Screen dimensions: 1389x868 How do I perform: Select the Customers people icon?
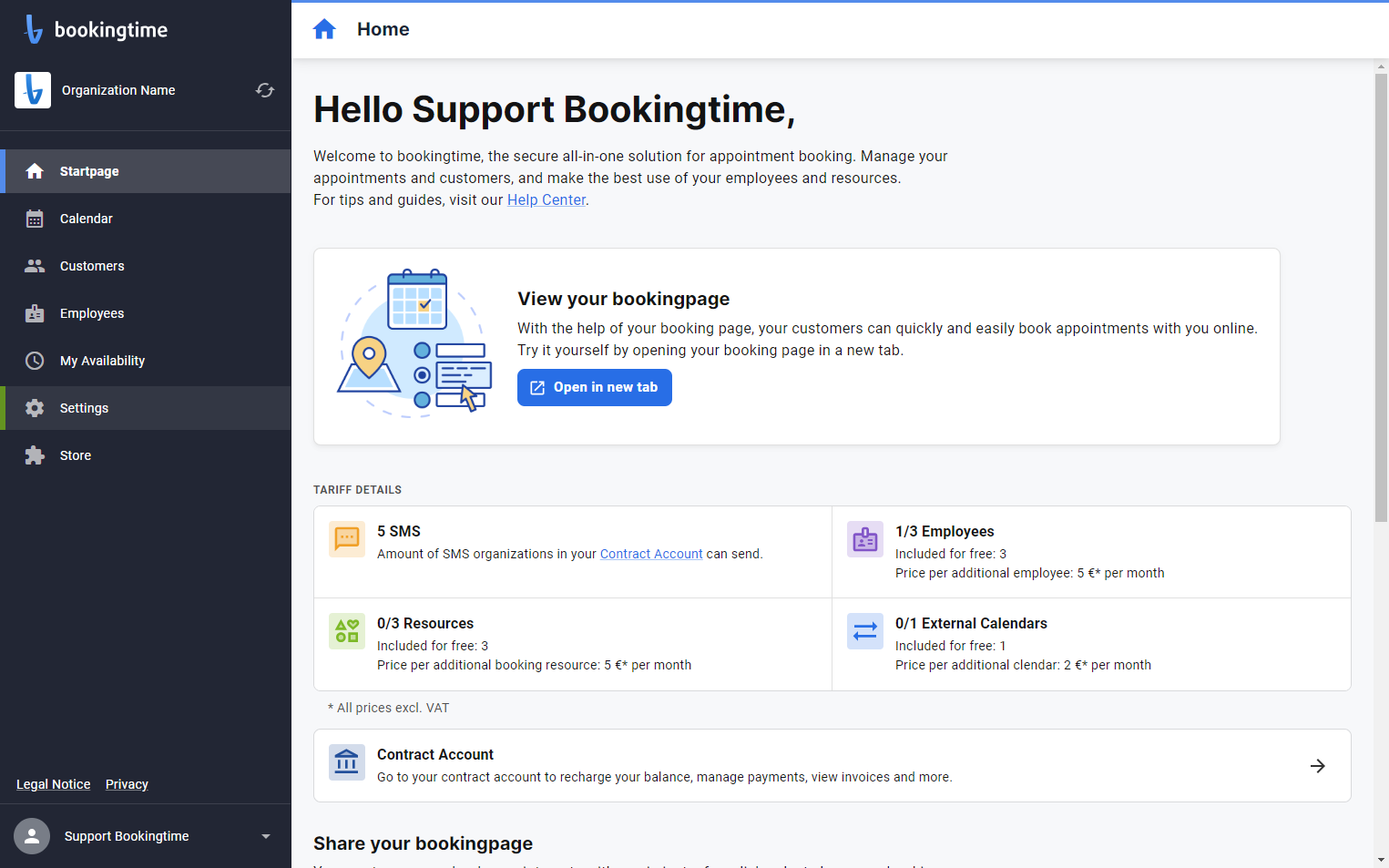pos(35,266)
